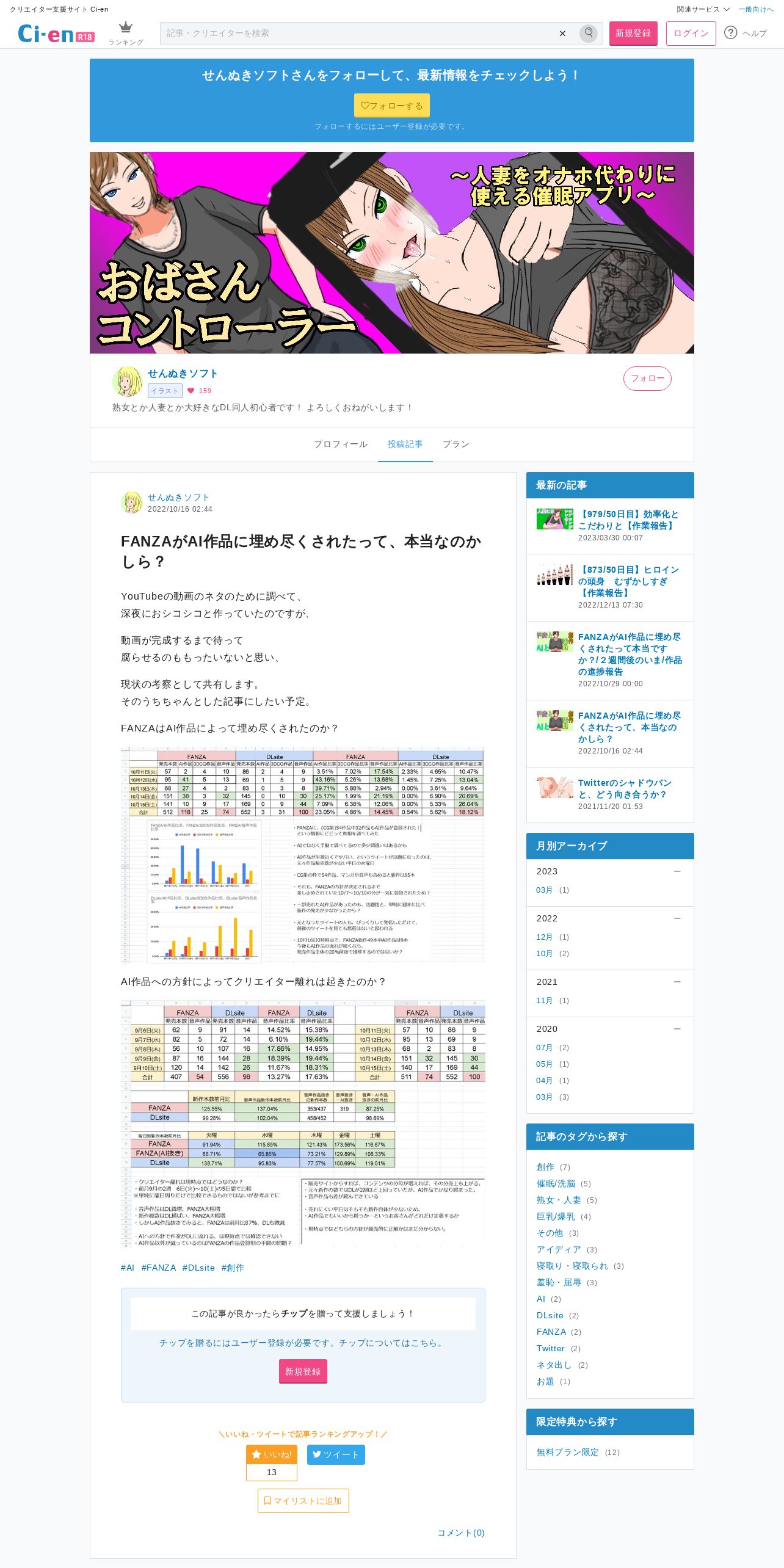Collapse the 2022 archive section
This screenshot has width=784, height=1568.
coord(677,918)
